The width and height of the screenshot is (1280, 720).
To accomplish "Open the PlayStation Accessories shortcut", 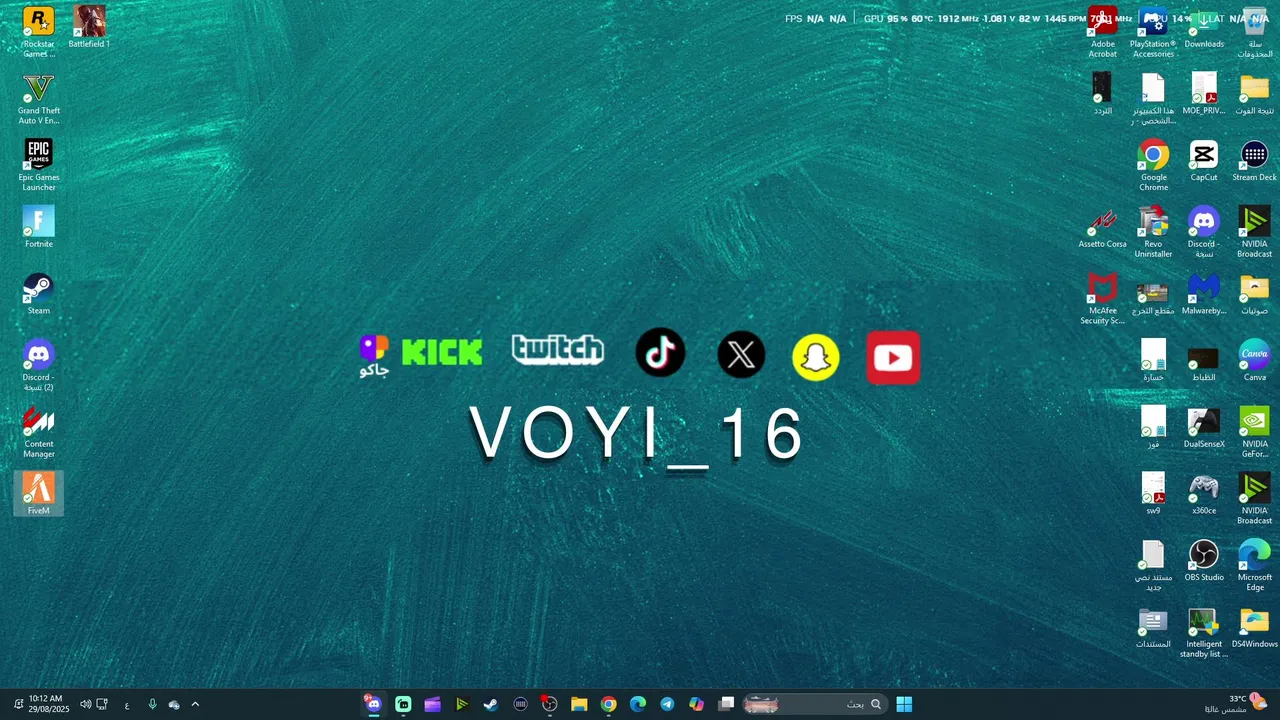I will pyautogui.click(x=1153, y=32).
